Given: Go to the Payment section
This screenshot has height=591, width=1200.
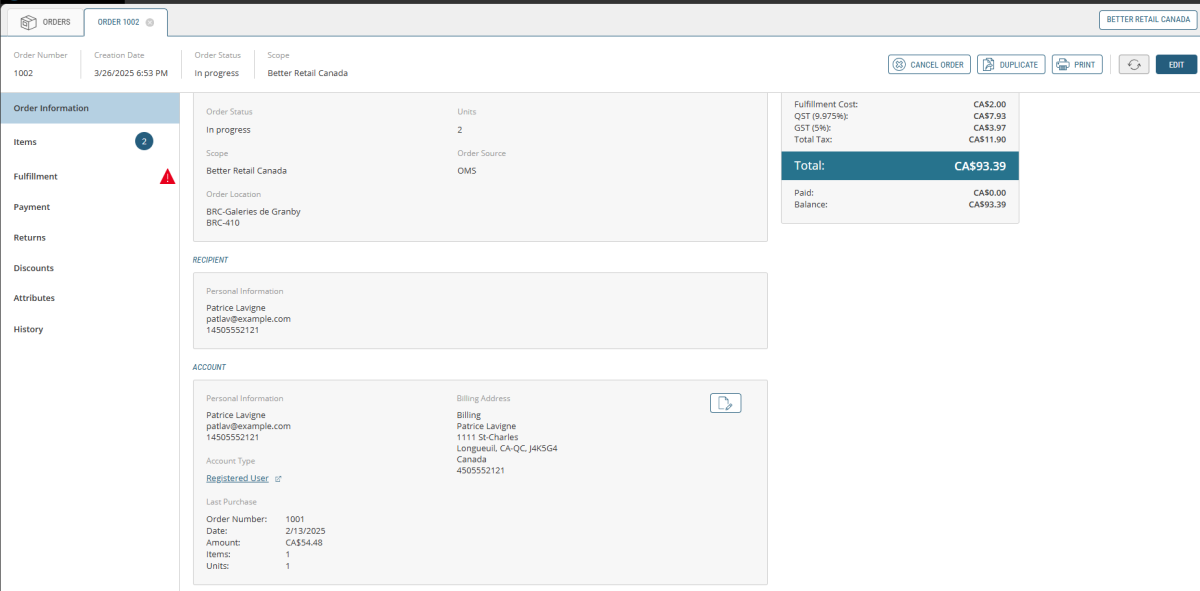Looking at the screenshot, I should point(32,207).
